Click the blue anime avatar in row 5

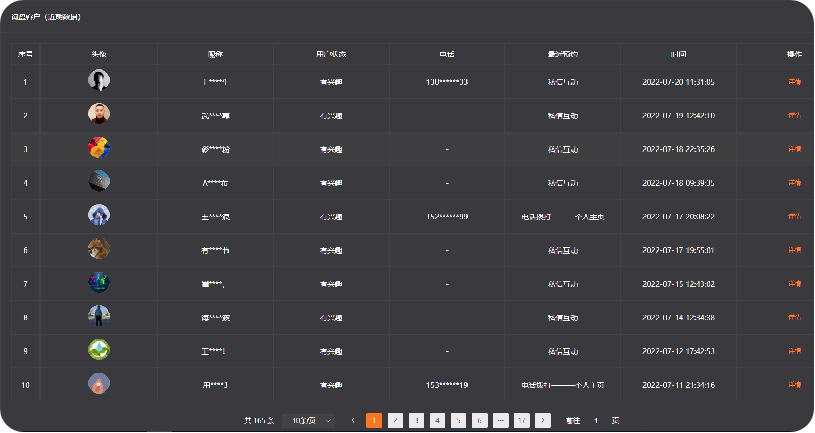(x=99, y=215)
